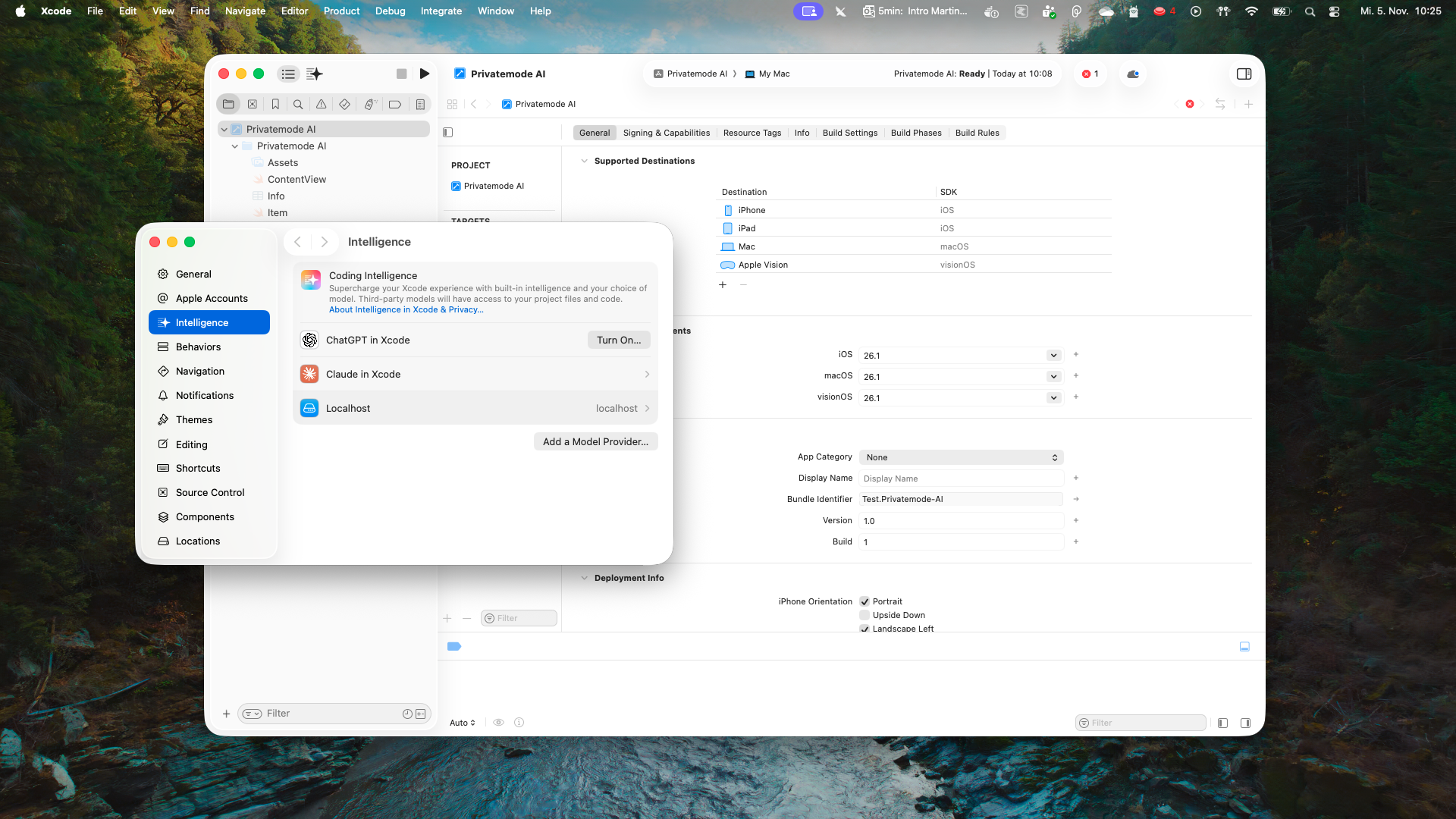The height and width of the screenshot is (819, 1456).
Task: Select Themes in Settings sidebar
Action: (209, 420)
